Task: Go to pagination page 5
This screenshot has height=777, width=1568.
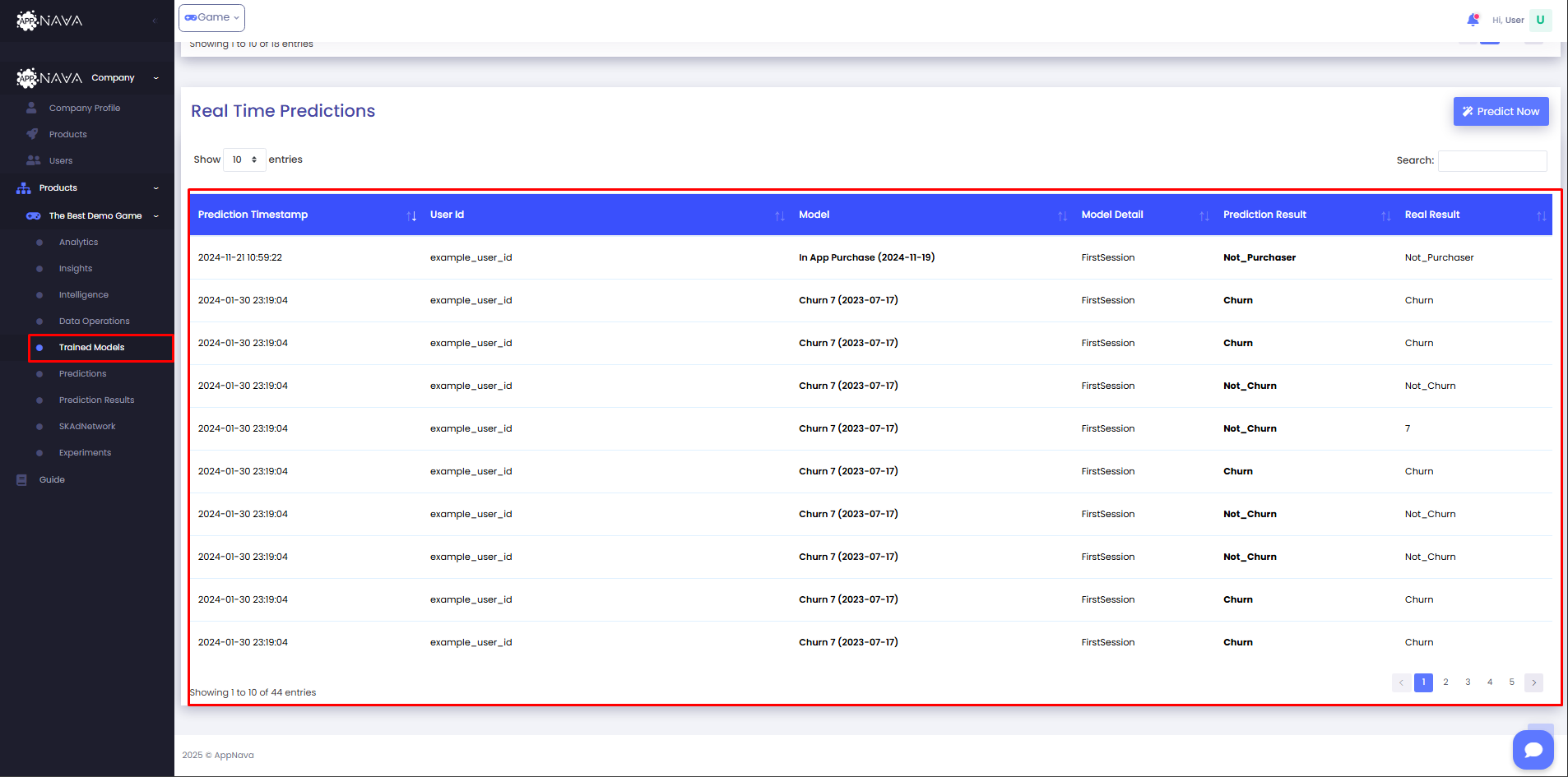Action: pos(1511,682)
